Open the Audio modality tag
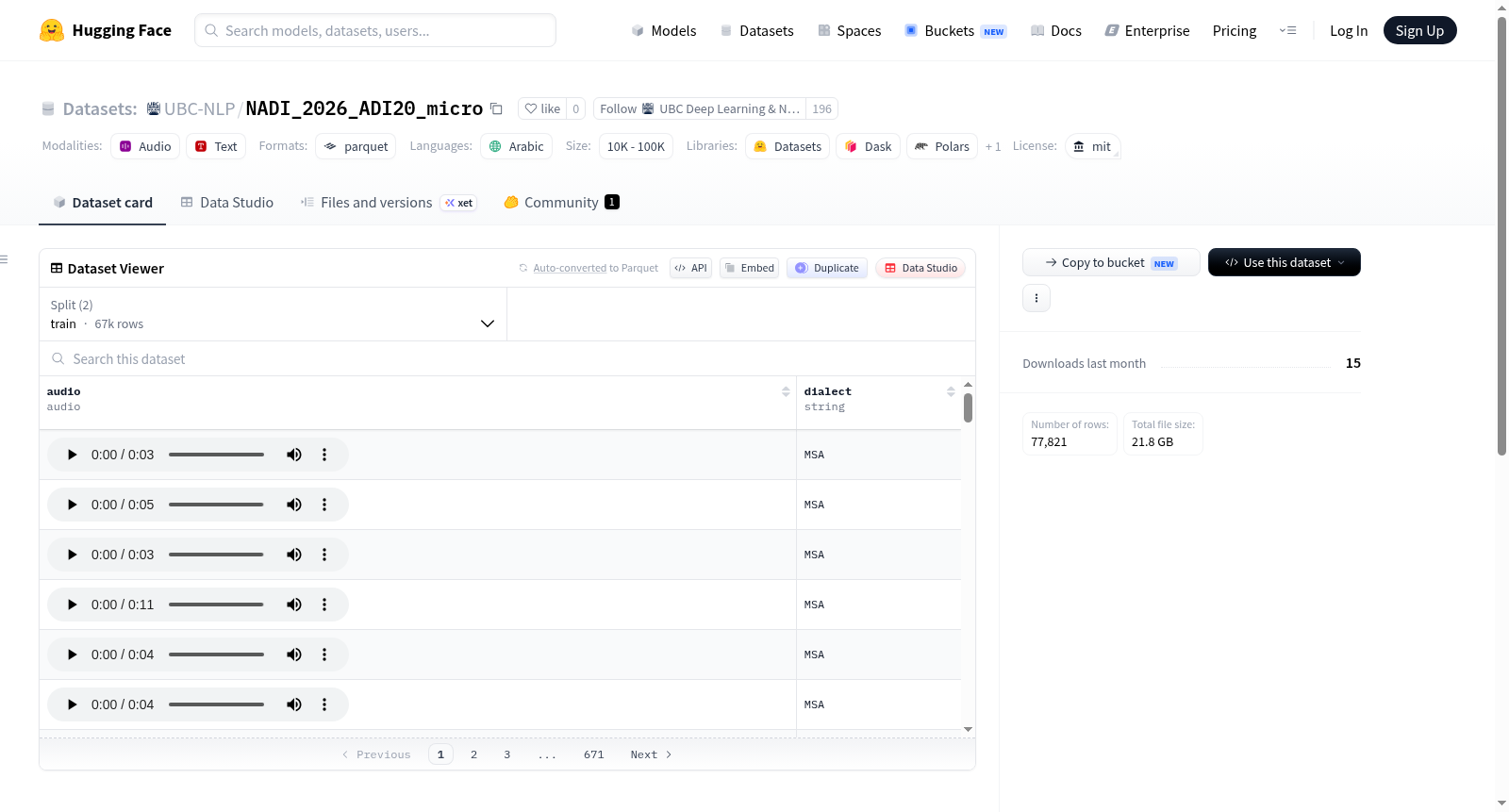1509x812 pixels. pos(145,146)
